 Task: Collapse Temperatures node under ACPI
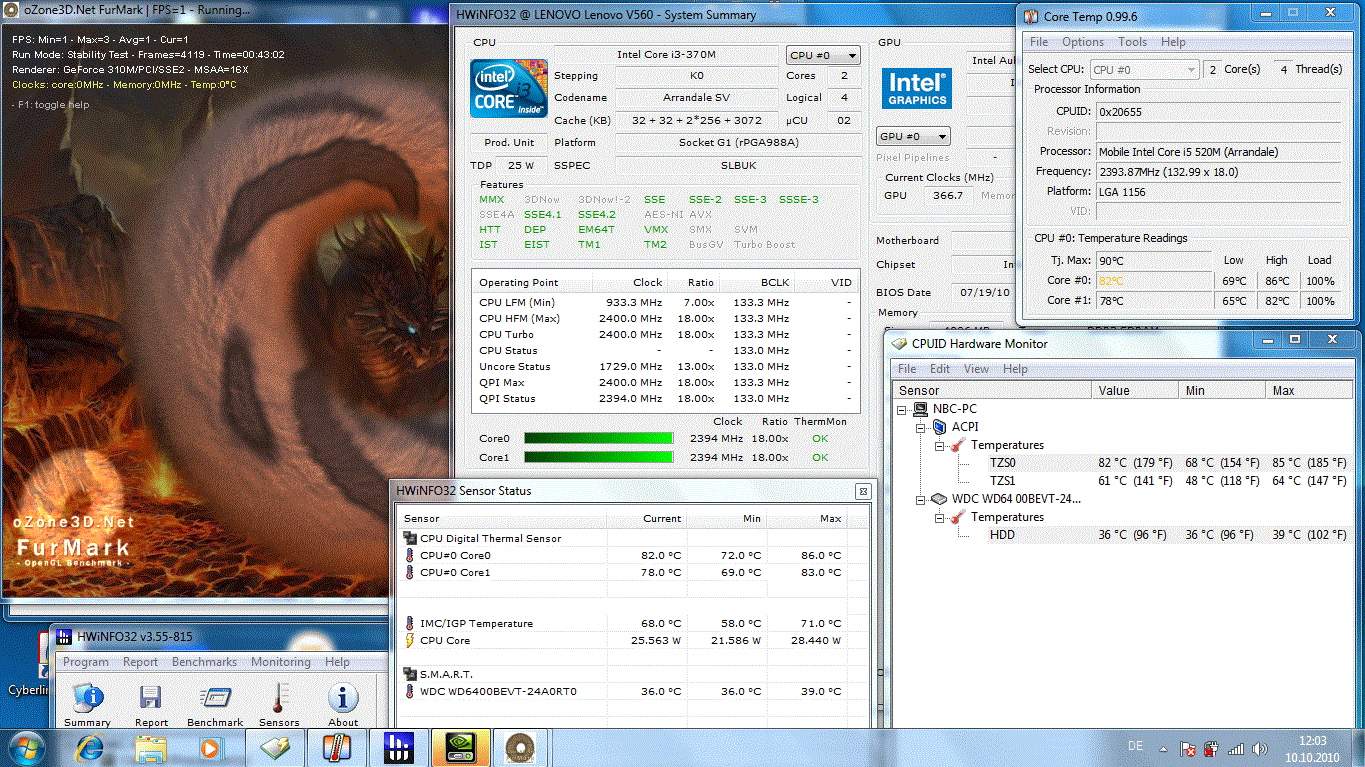click(939, 445)
